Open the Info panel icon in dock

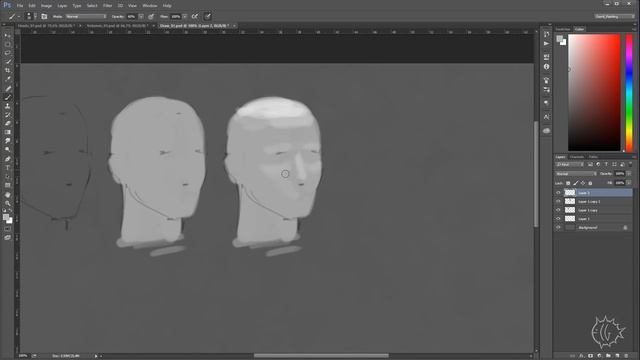pyautogui.click(x=546, y=67)
